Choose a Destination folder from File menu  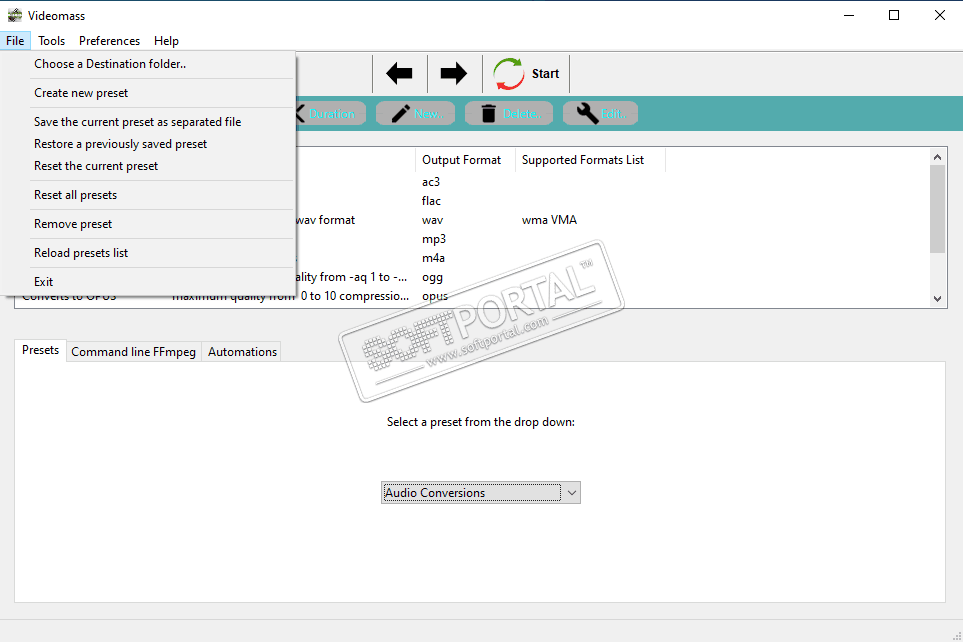(x=148, y=64)
